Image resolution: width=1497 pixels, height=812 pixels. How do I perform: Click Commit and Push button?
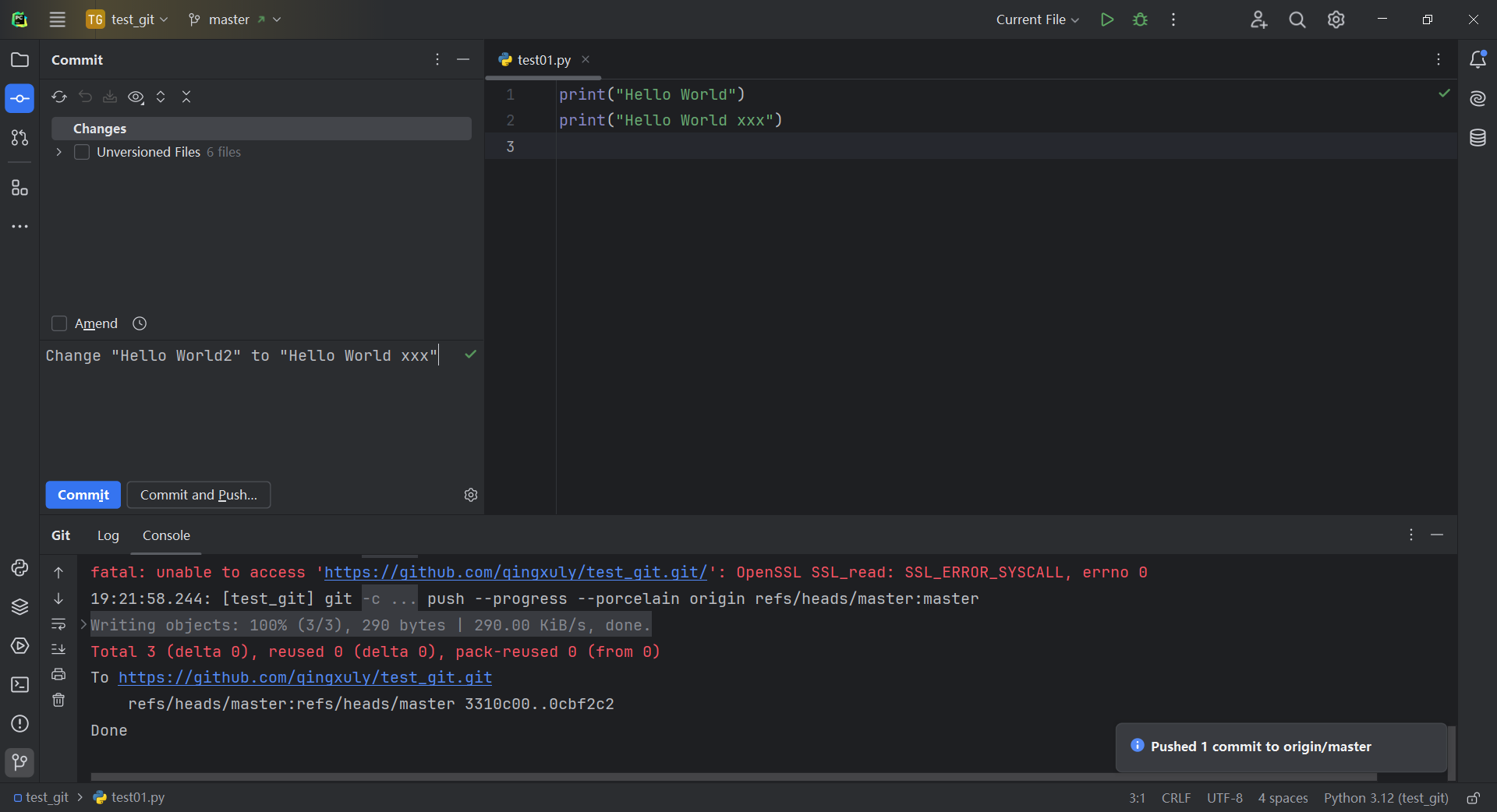199,495
